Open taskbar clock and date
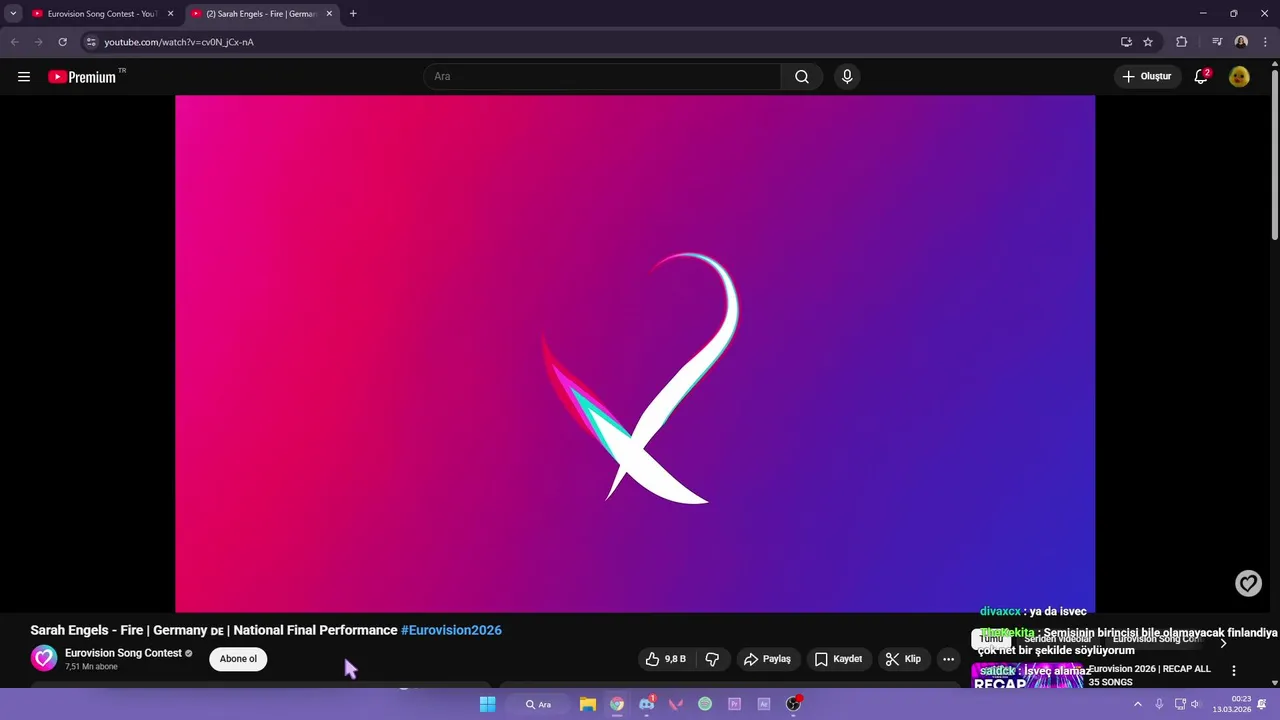The image size is (1280, 720). pyautogui.click(x=1232, y=704)
